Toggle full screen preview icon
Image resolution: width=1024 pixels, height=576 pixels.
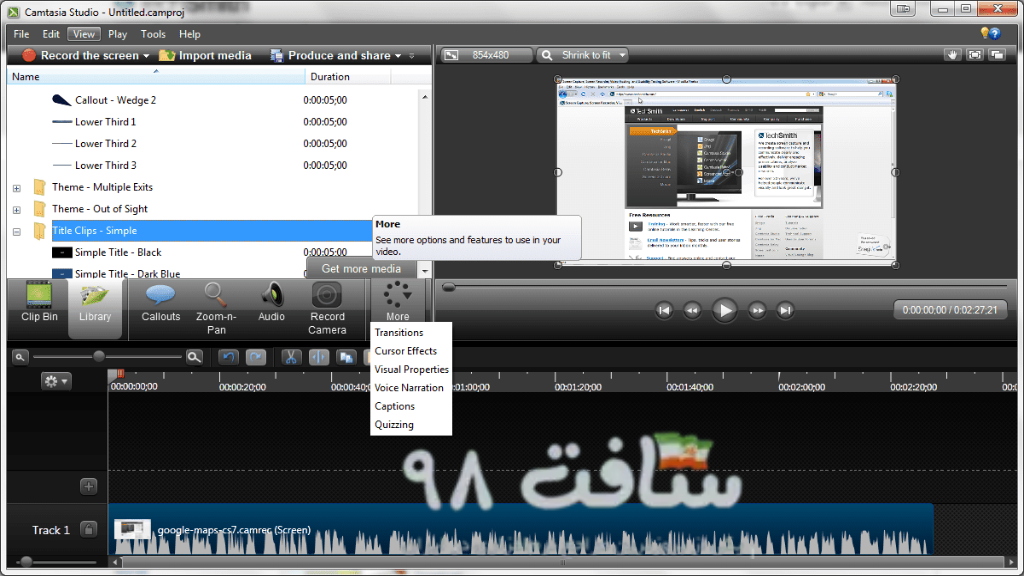pyautogui.click(x=974, y=55)
